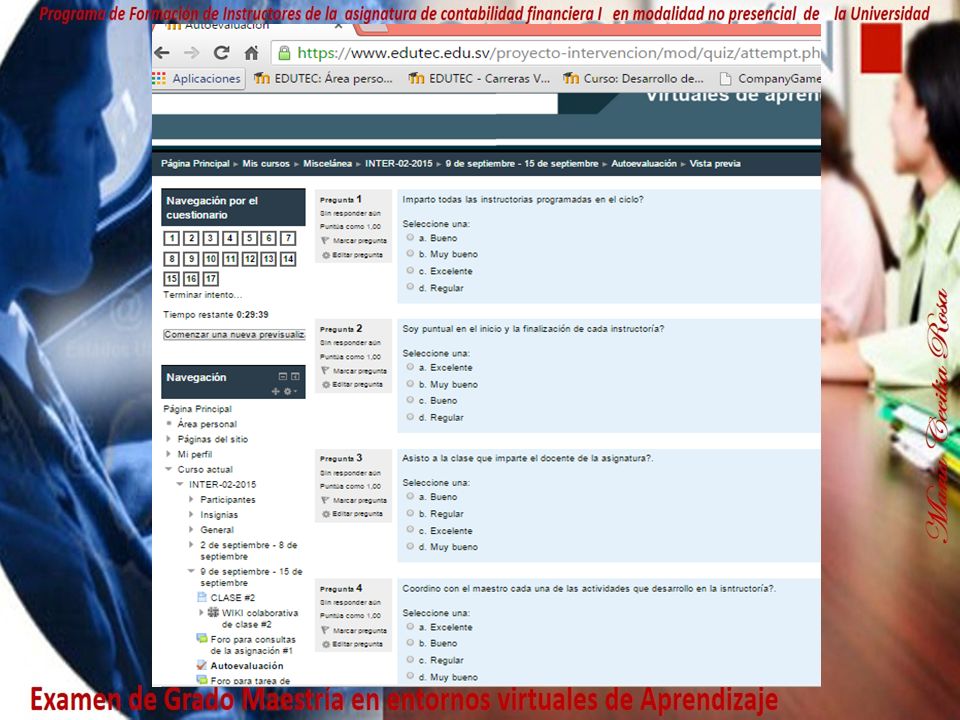Click Editar pregunta for question 3
Viewport: 960px width, 720px height.
pyautogui.click(x=353, y=514)
